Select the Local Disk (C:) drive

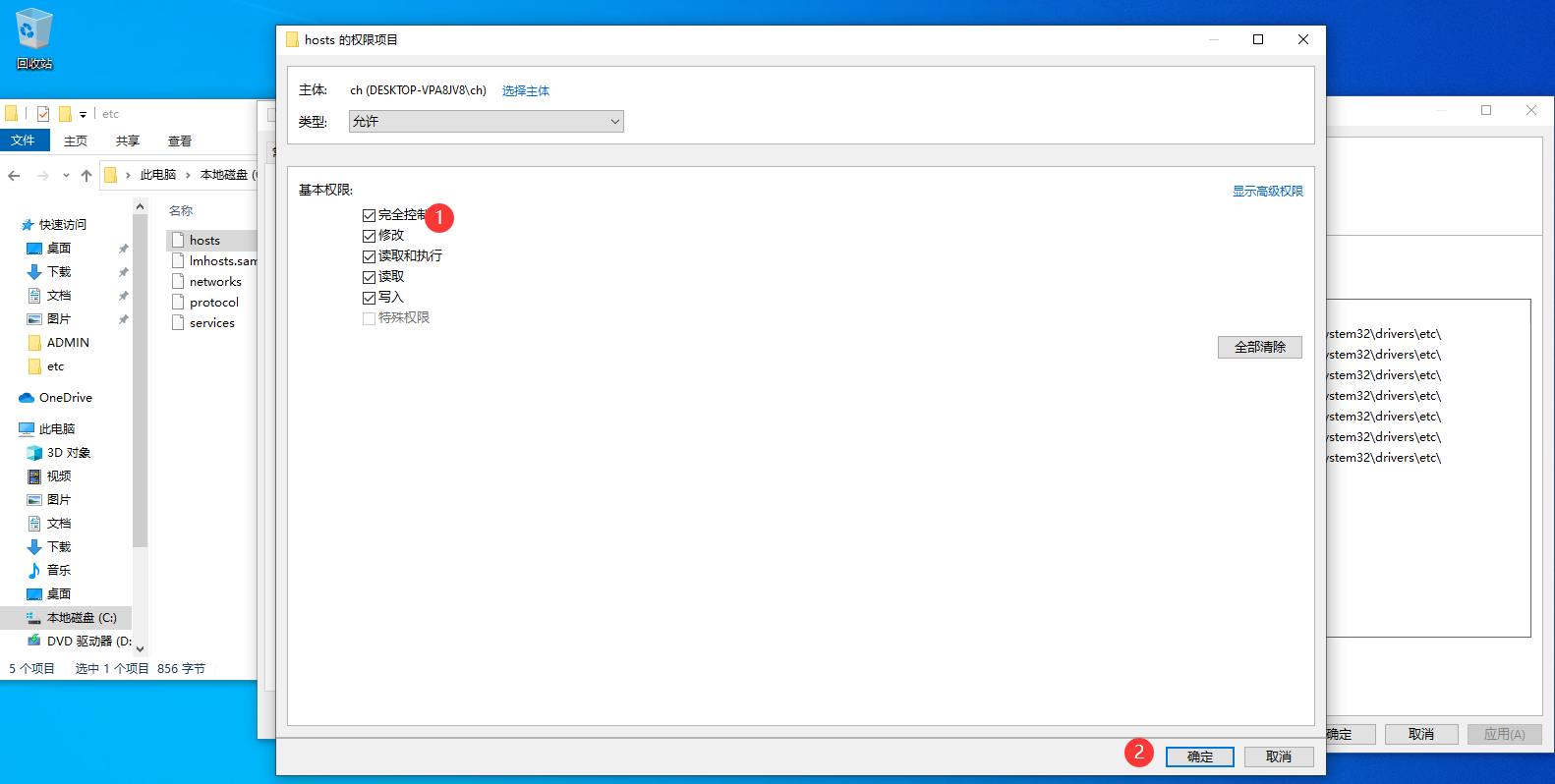[66, 618]
